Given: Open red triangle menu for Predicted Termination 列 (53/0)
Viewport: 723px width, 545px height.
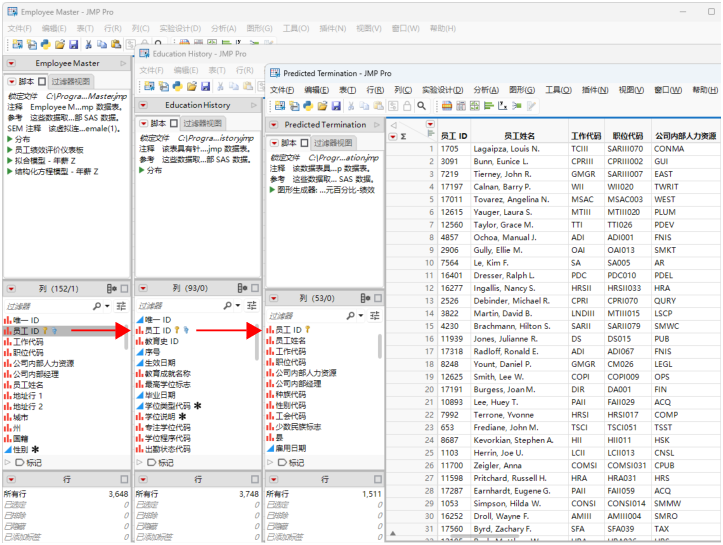Looking at the screenshot, I should 274,298.
